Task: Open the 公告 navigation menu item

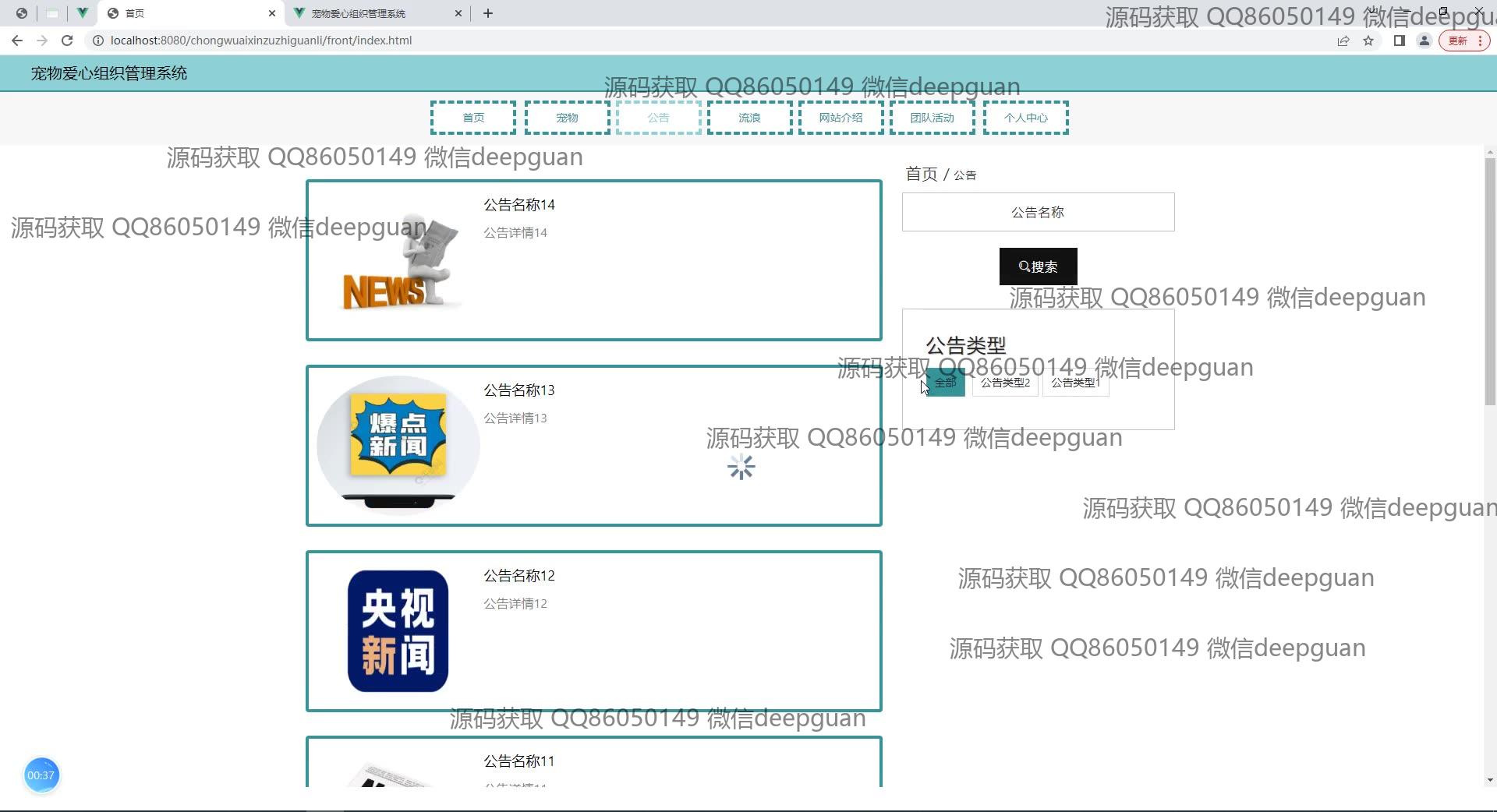Action: point(659,118)
